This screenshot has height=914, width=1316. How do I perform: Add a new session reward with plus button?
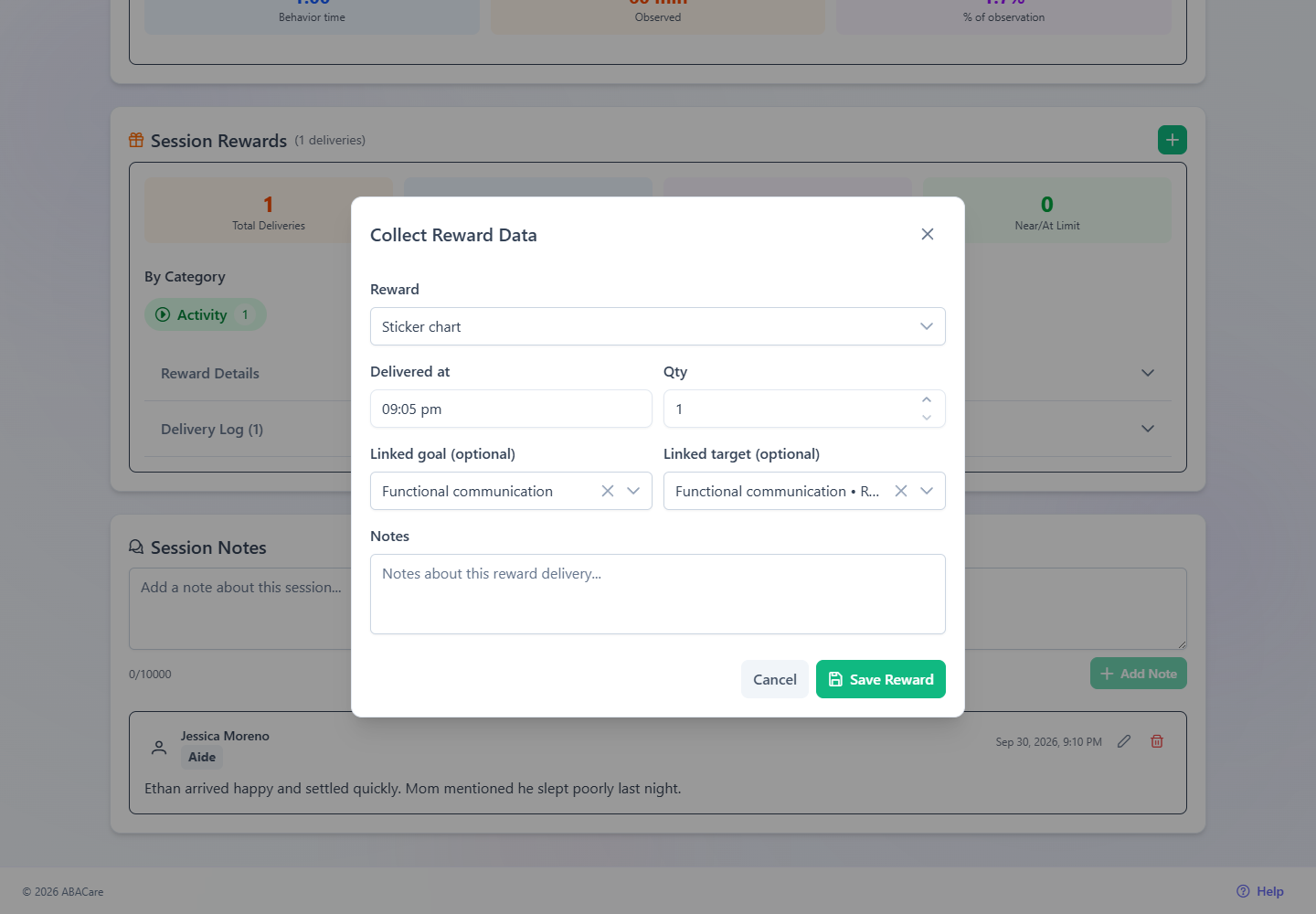(x=1173, y=140)
